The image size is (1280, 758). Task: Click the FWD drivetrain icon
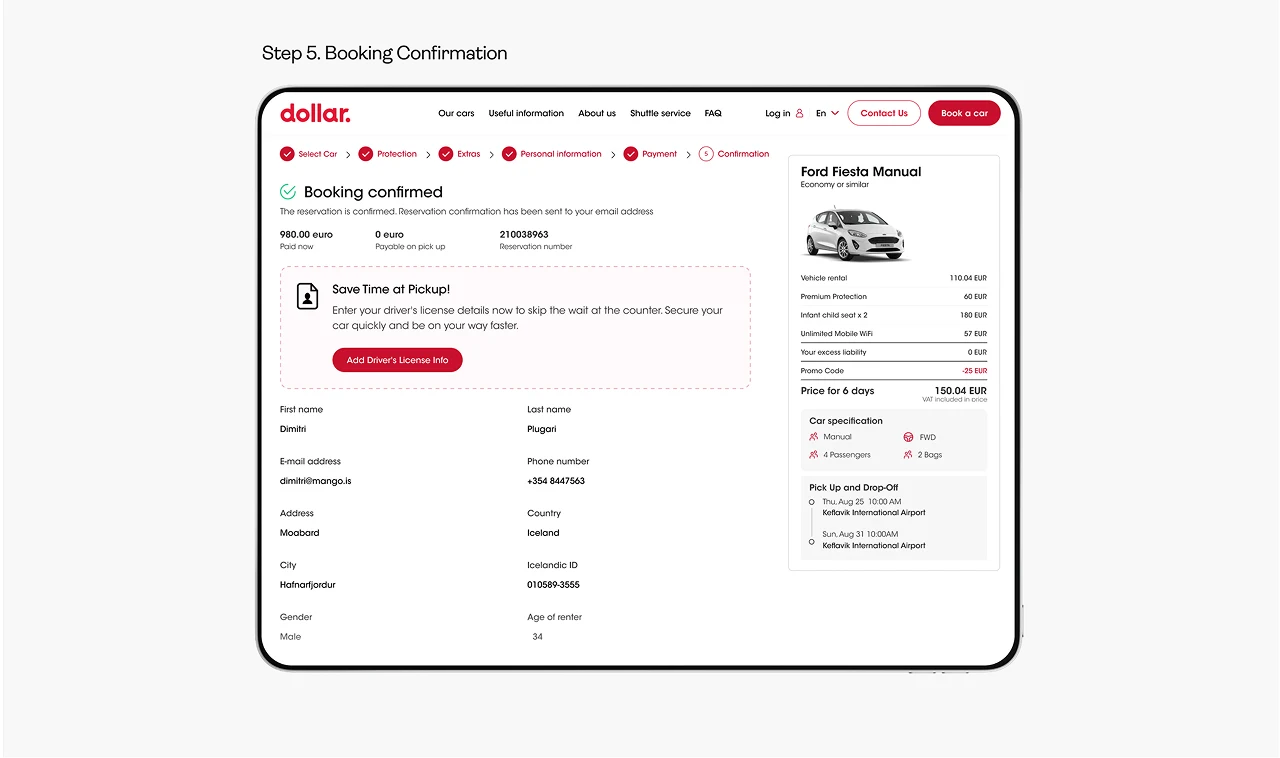pyautogui.click(x=908, y=437)
